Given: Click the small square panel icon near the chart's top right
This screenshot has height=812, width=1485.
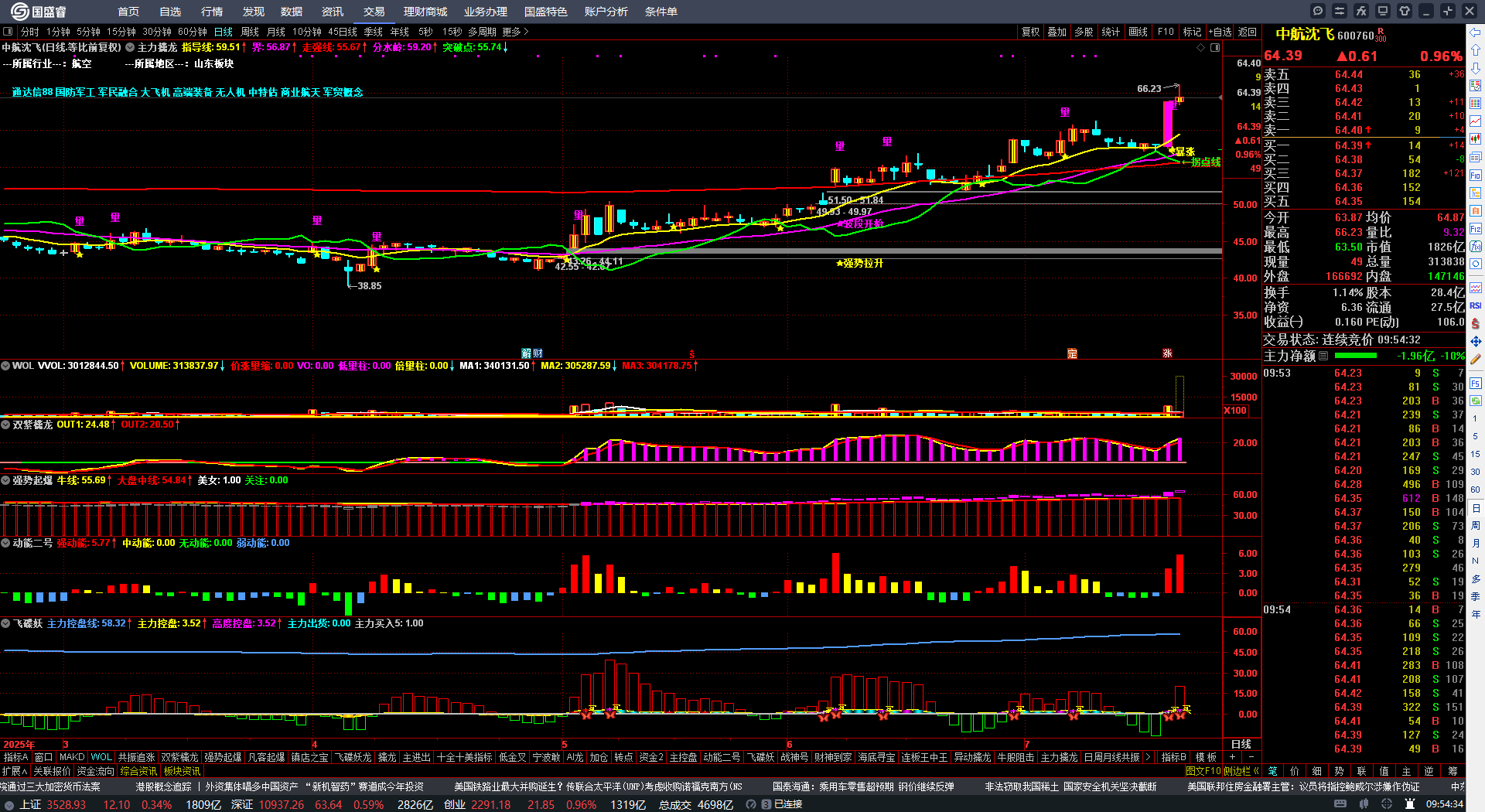Looking at the screenshot, I should point(1215,48).
